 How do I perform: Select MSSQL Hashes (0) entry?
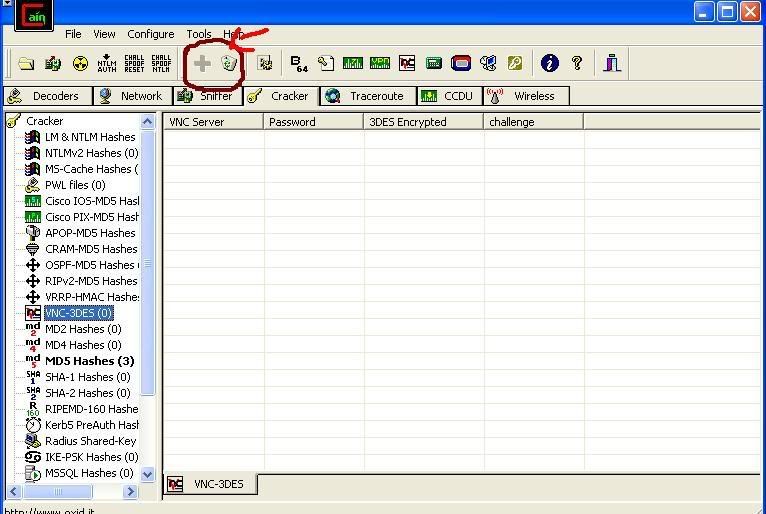point(89,473)
